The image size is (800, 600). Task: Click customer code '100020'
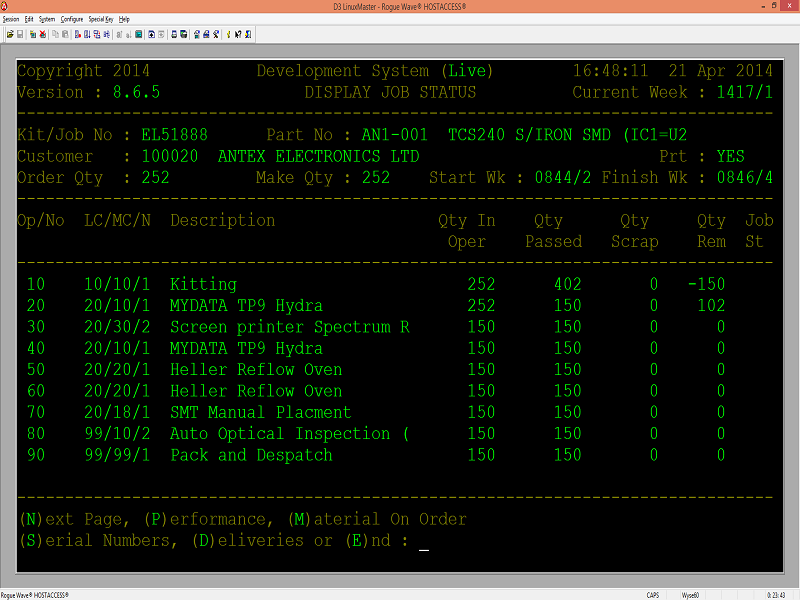click(170, 156)
